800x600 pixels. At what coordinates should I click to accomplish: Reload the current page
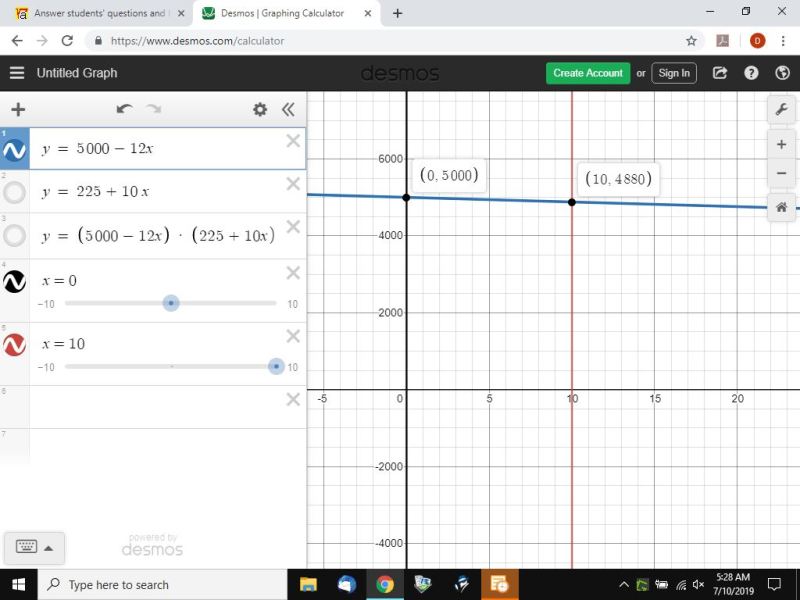tap(67, 41)
